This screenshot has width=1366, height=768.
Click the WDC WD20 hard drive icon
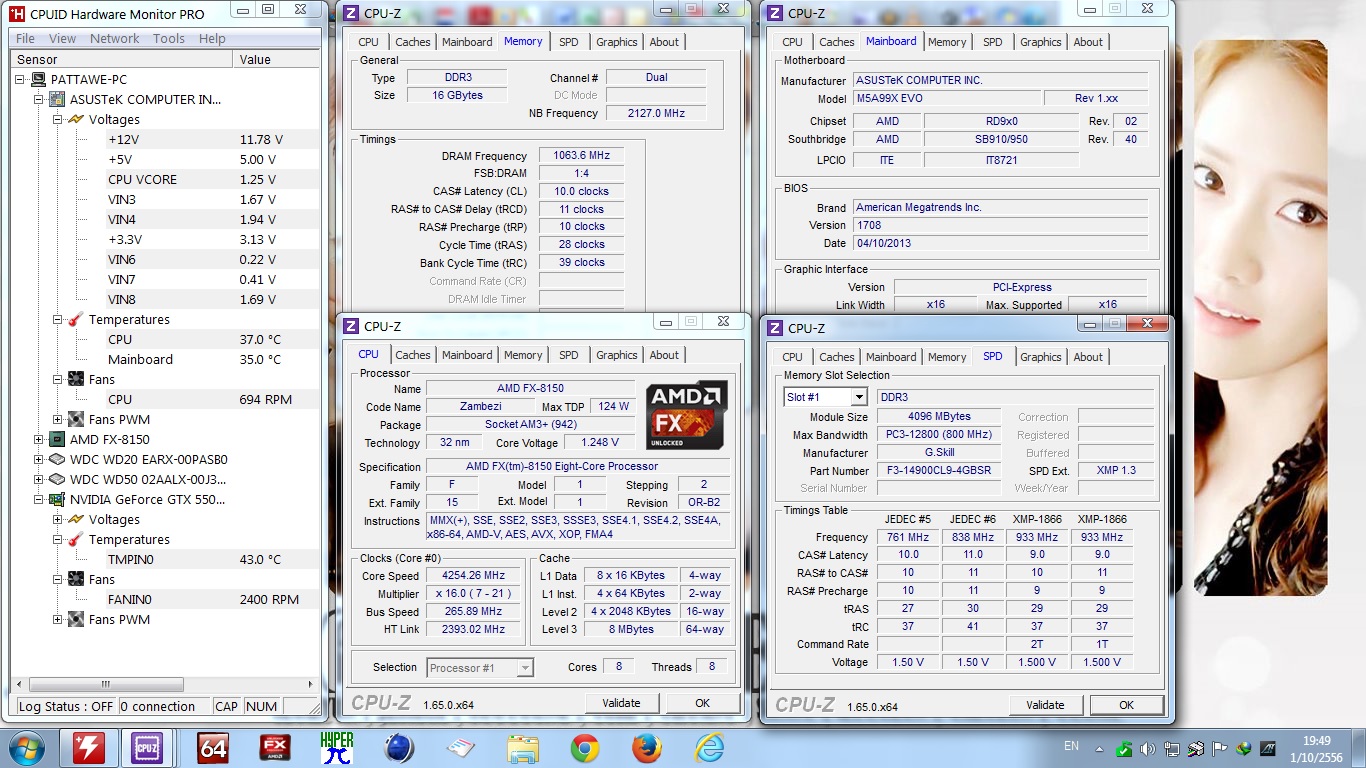tap(59, 459)
